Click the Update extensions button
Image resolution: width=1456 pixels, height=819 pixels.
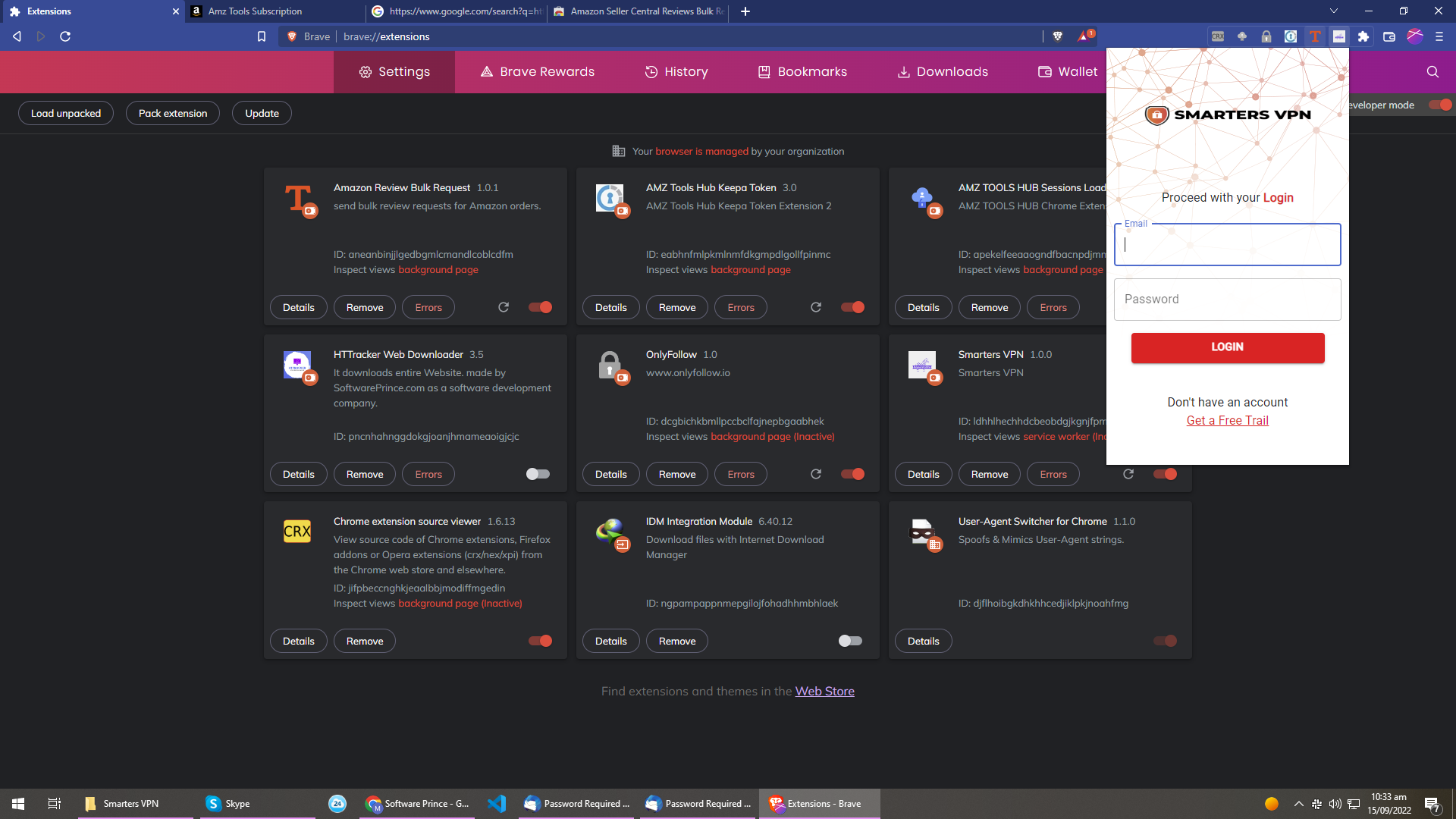coord(262,113)
